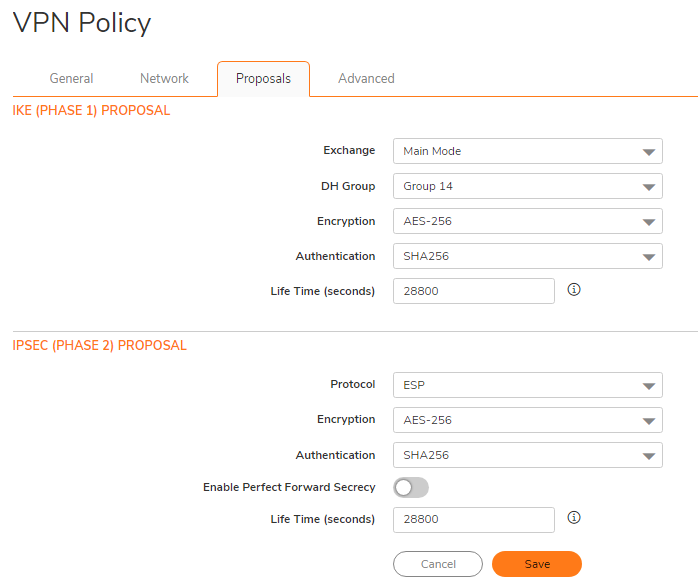Open the Advanced tab
This screenshot has width=698, height=586.
click(x=366, y=78)
